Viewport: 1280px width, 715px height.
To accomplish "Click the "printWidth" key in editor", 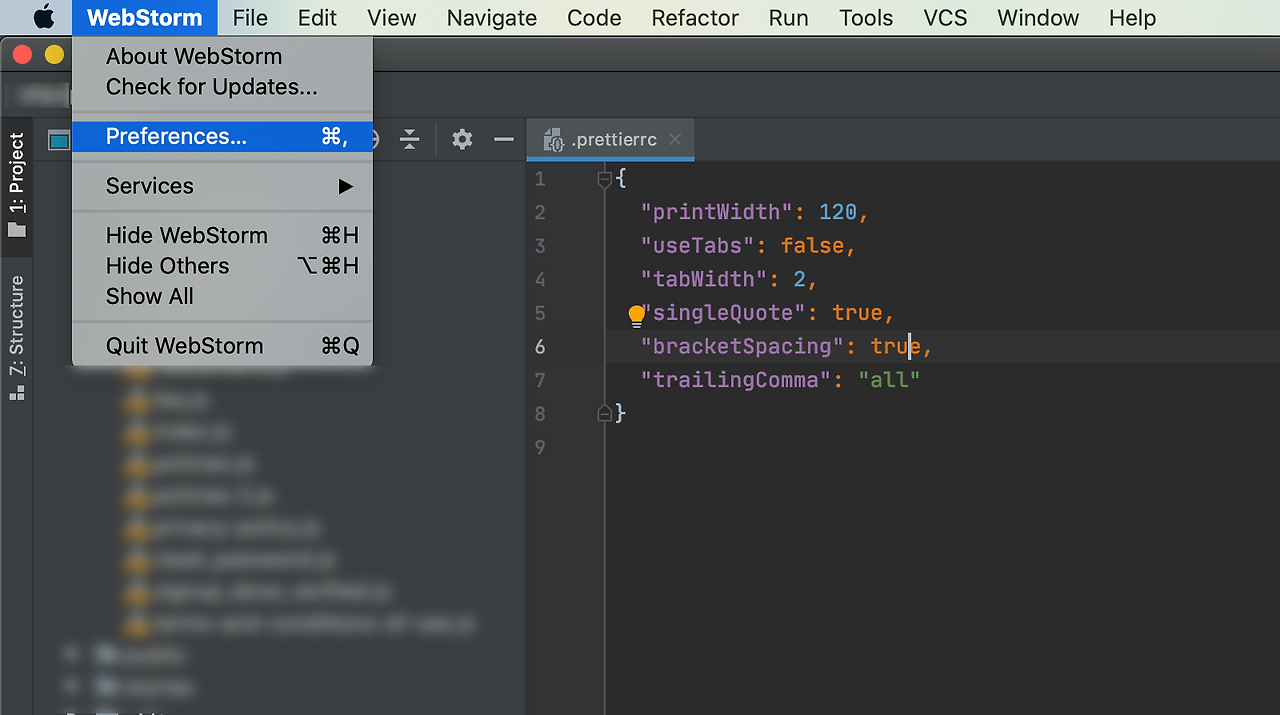I will (715, 212).
